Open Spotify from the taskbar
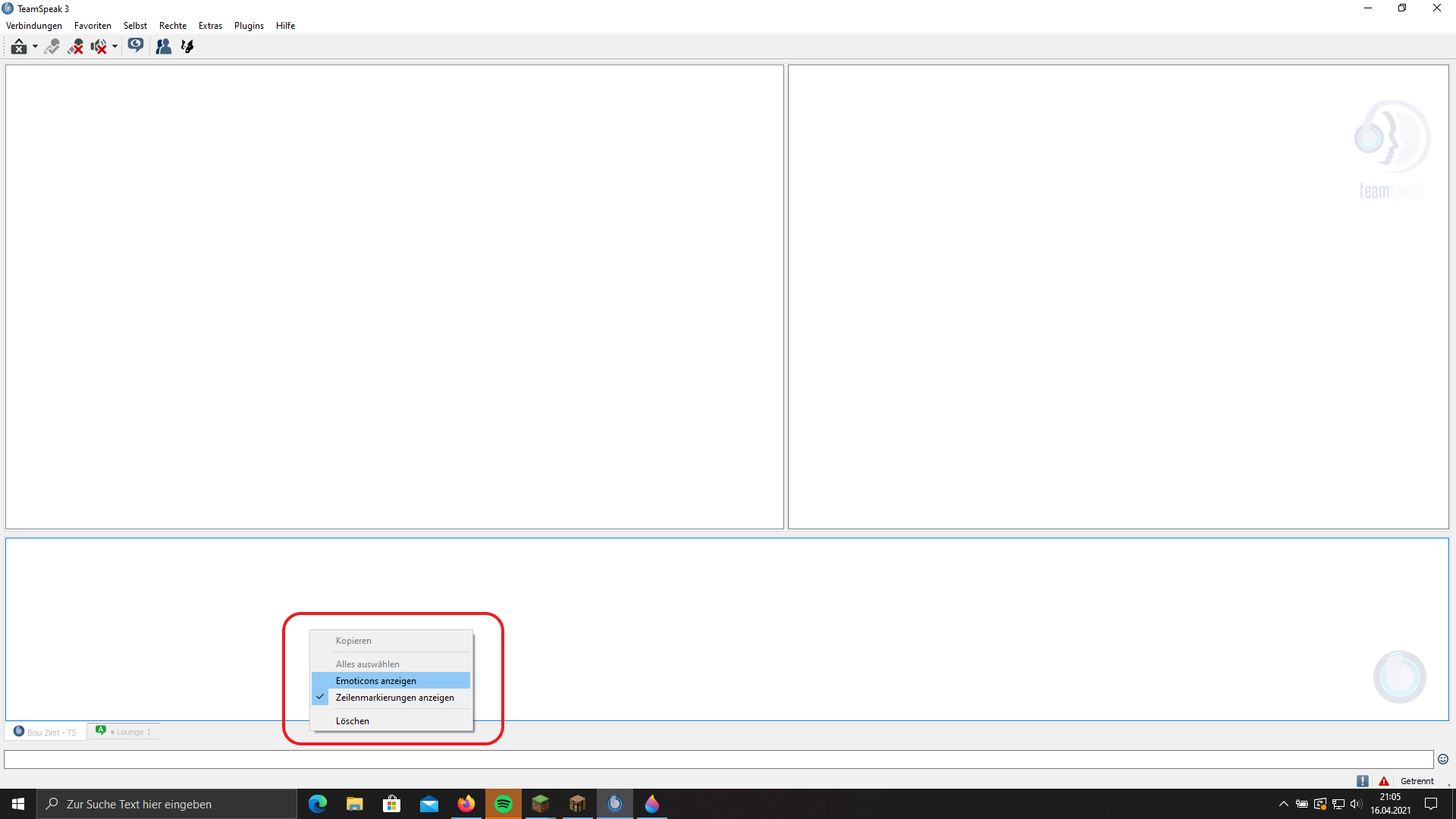This screenshot has height=819, width=1456. 504,804
